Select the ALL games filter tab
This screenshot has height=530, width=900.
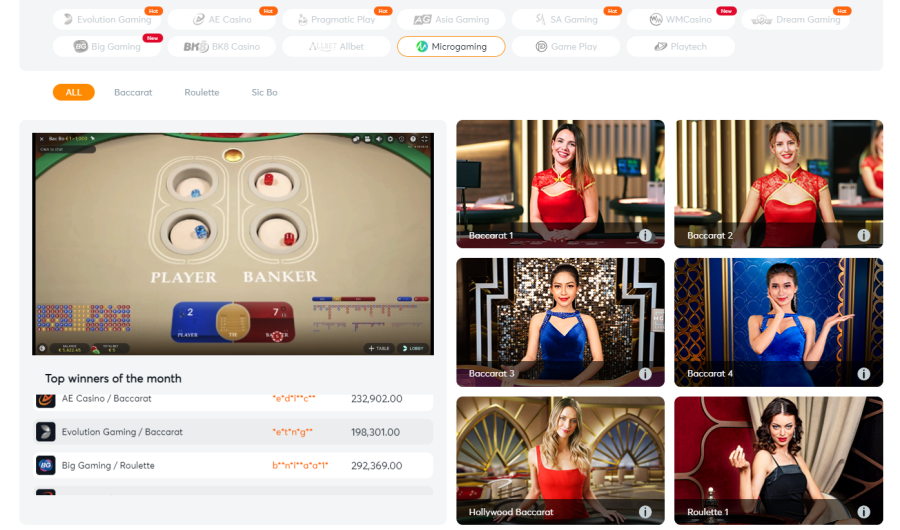click(x=73, y=92)
